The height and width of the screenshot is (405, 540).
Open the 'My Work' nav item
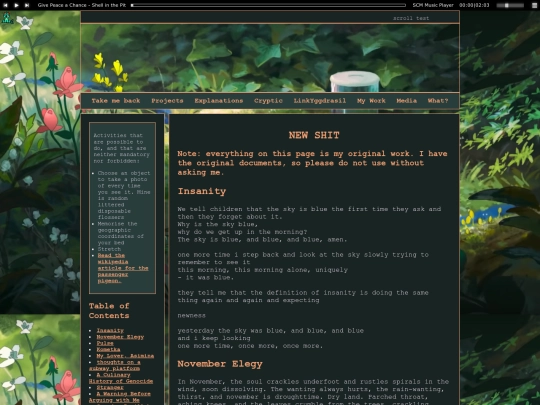pos(371,101)
